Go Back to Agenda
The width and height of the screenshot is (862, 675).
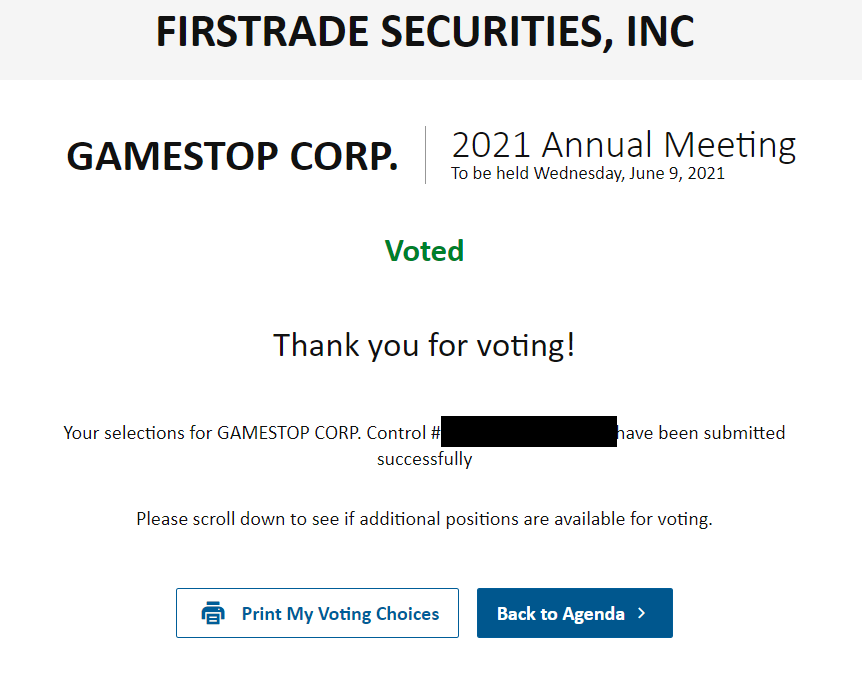(574, 613)
